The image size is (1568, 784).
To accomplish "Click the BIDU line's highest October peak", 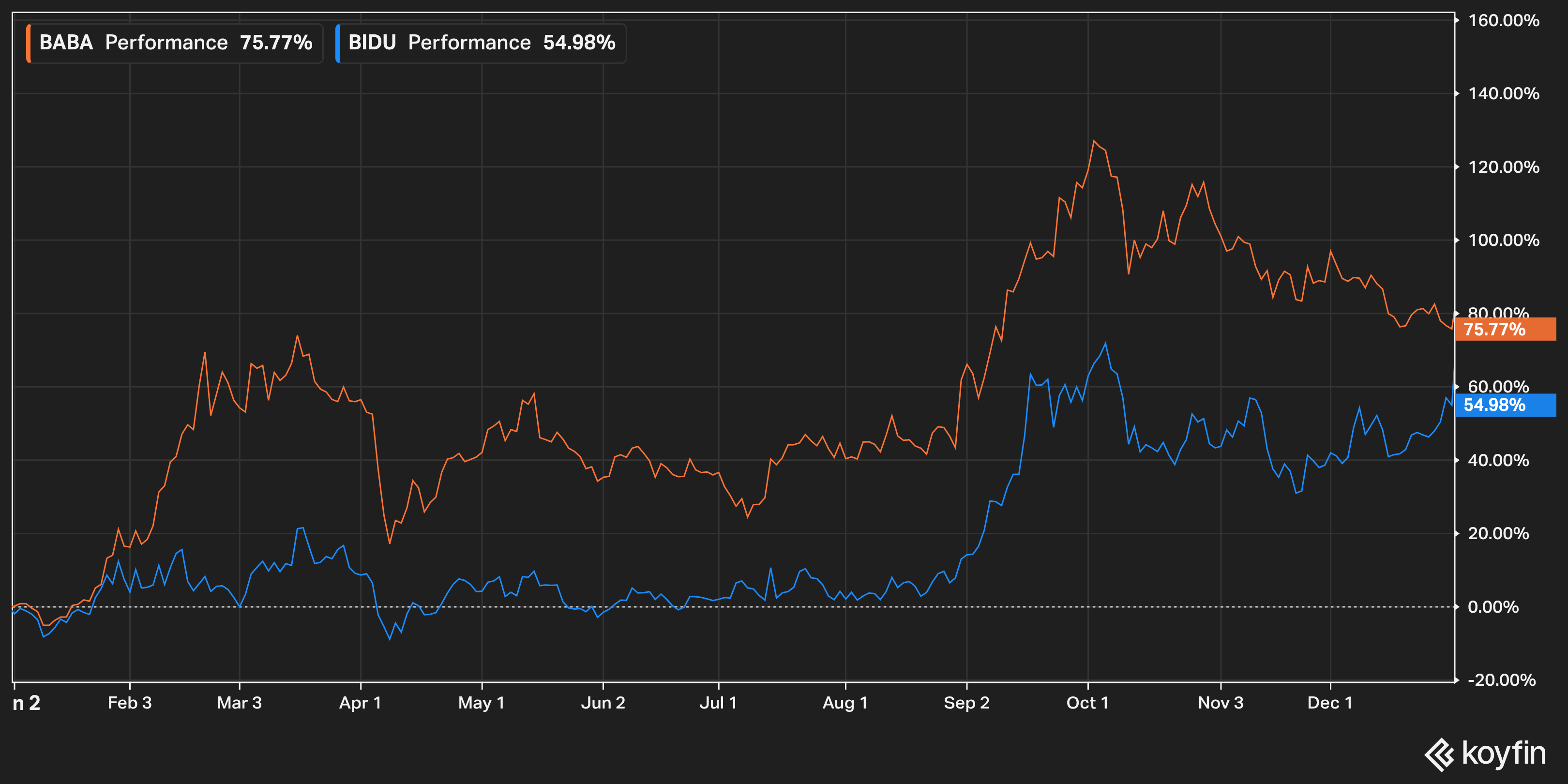I will [1105, 343].
